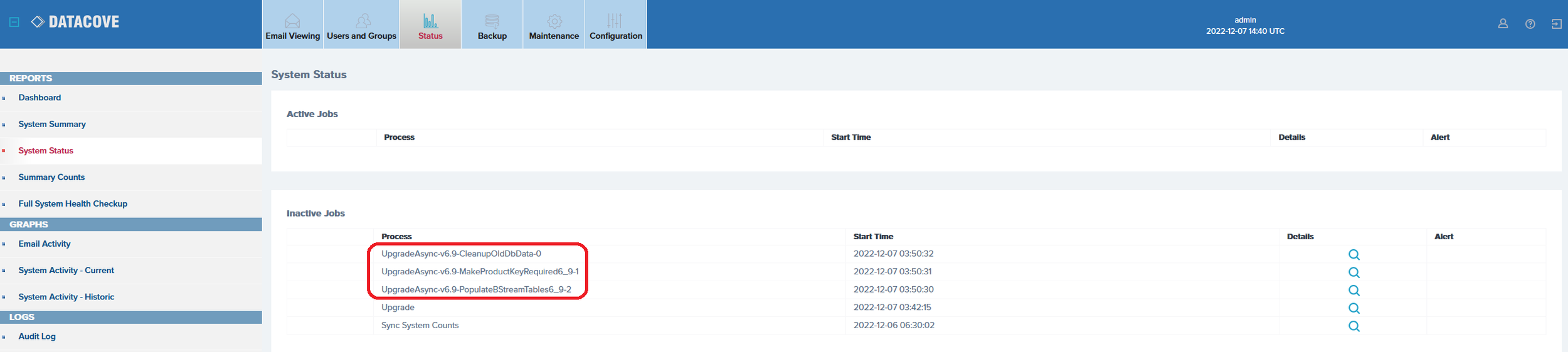1568x352 pixels.
Task: Open the Audit Log link
Action: [x=37, y=336]
